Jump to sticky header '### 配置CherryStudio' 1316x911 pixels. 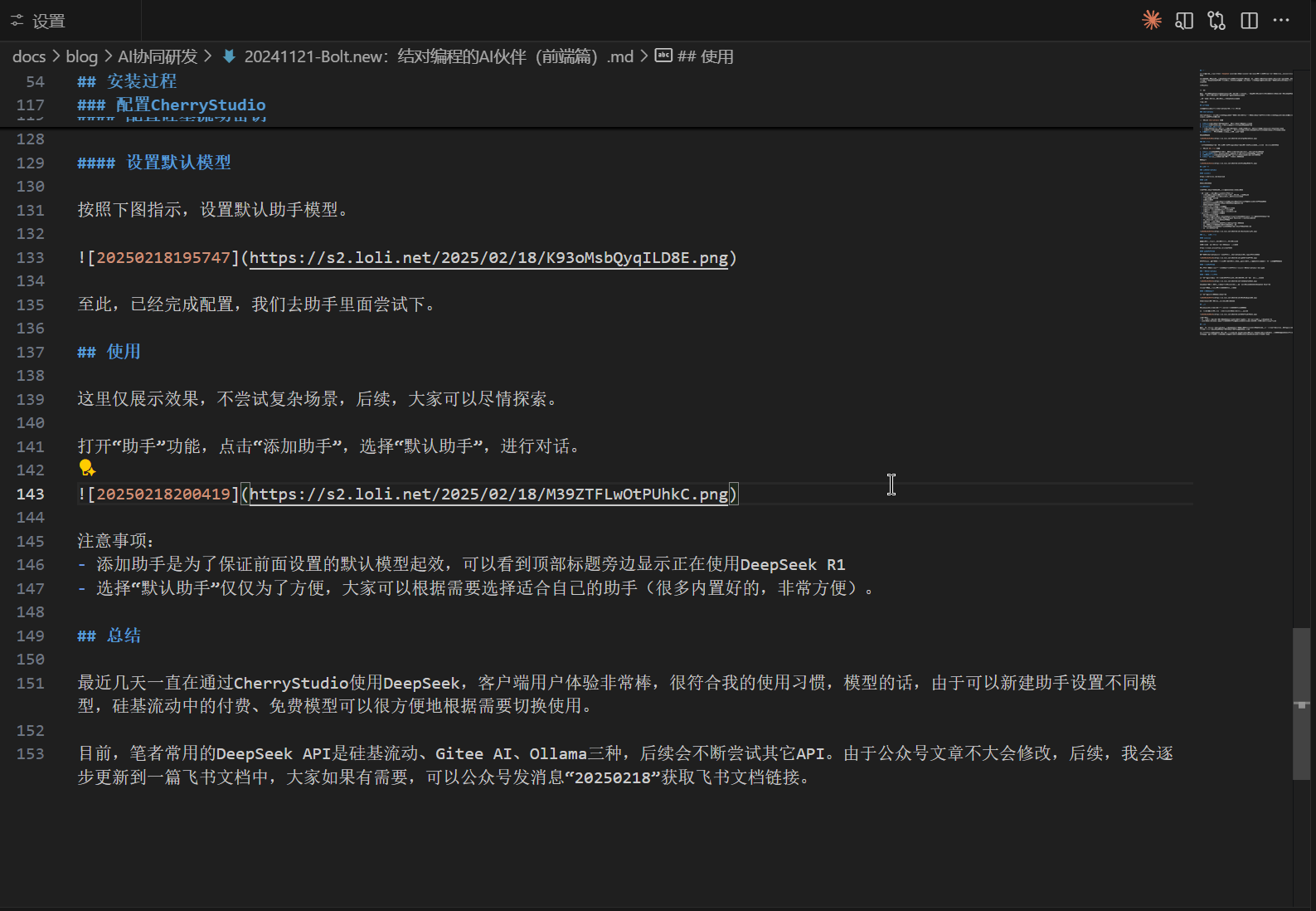[190, 105]
